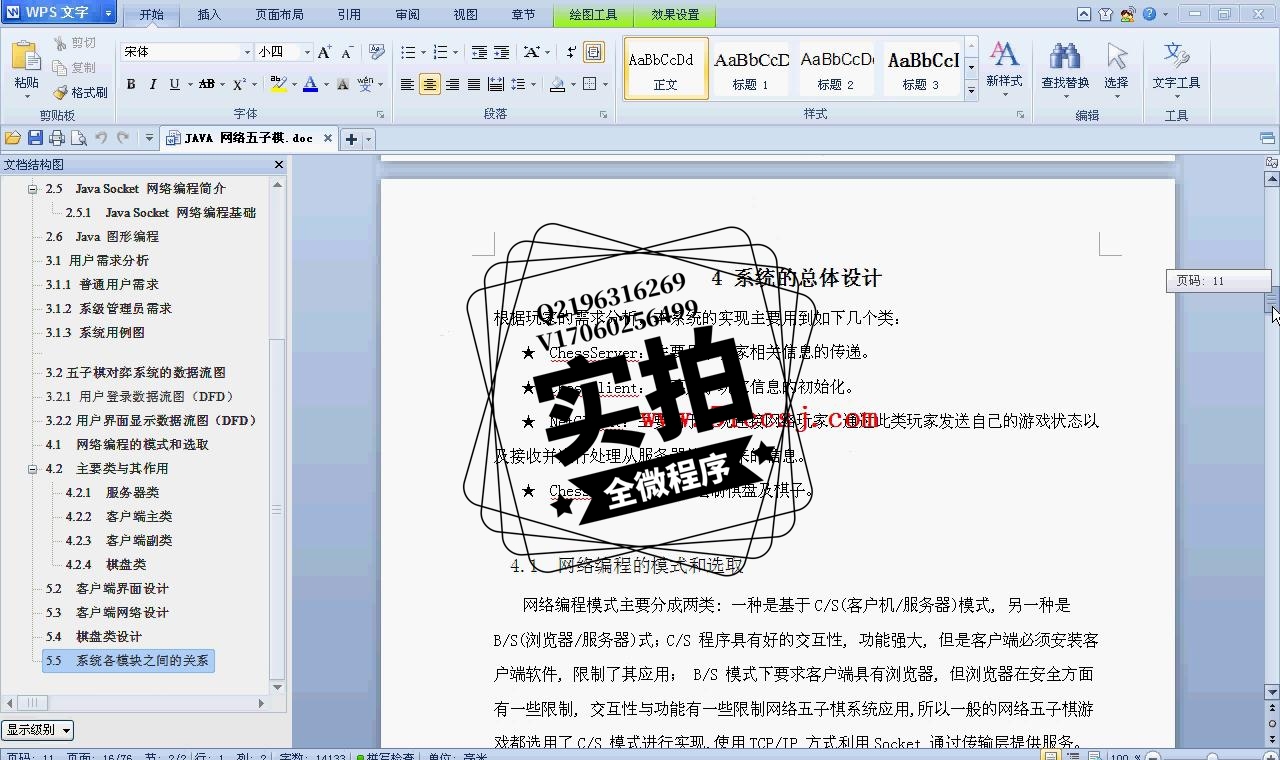Apply strikethrough with the AB icon
The height and width of the screenshot is (760, 1280).
coord(206,84)
